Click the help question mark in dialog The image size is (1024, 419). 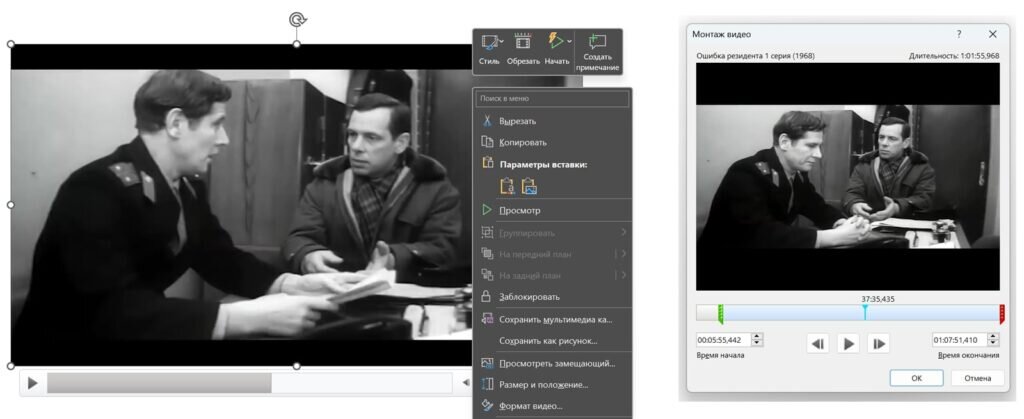pyautogui.click(x=959, y=34)
